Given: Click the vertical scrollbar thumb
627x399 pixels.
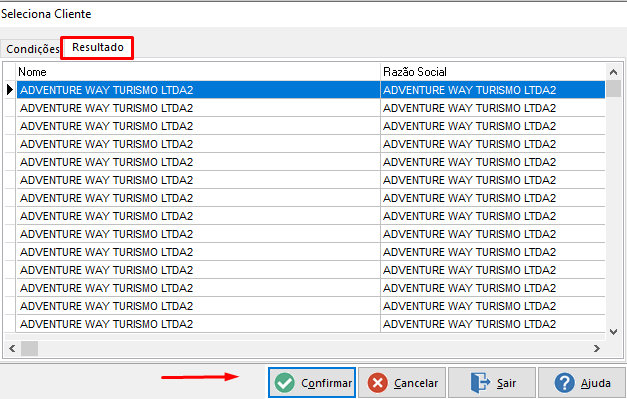Looking at the screenshot, I should pyautogui.click(x=613, y=88).
